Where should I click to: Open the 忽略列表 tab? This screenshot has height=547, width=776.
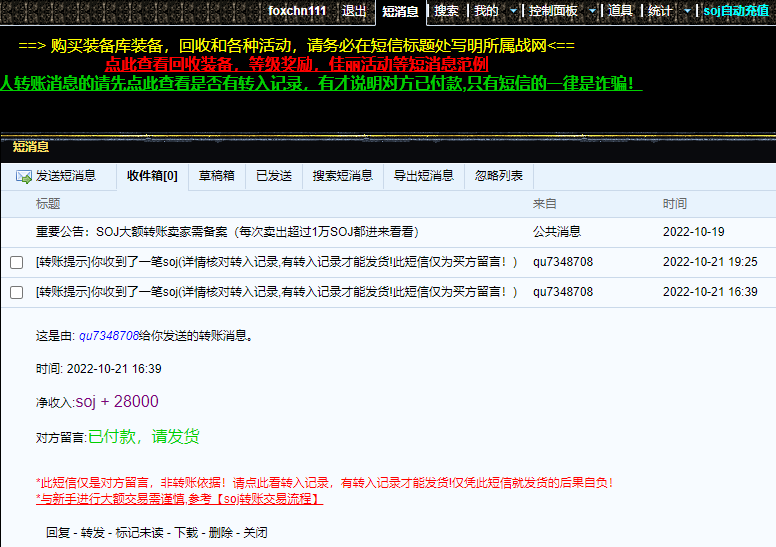pos(498,176)
